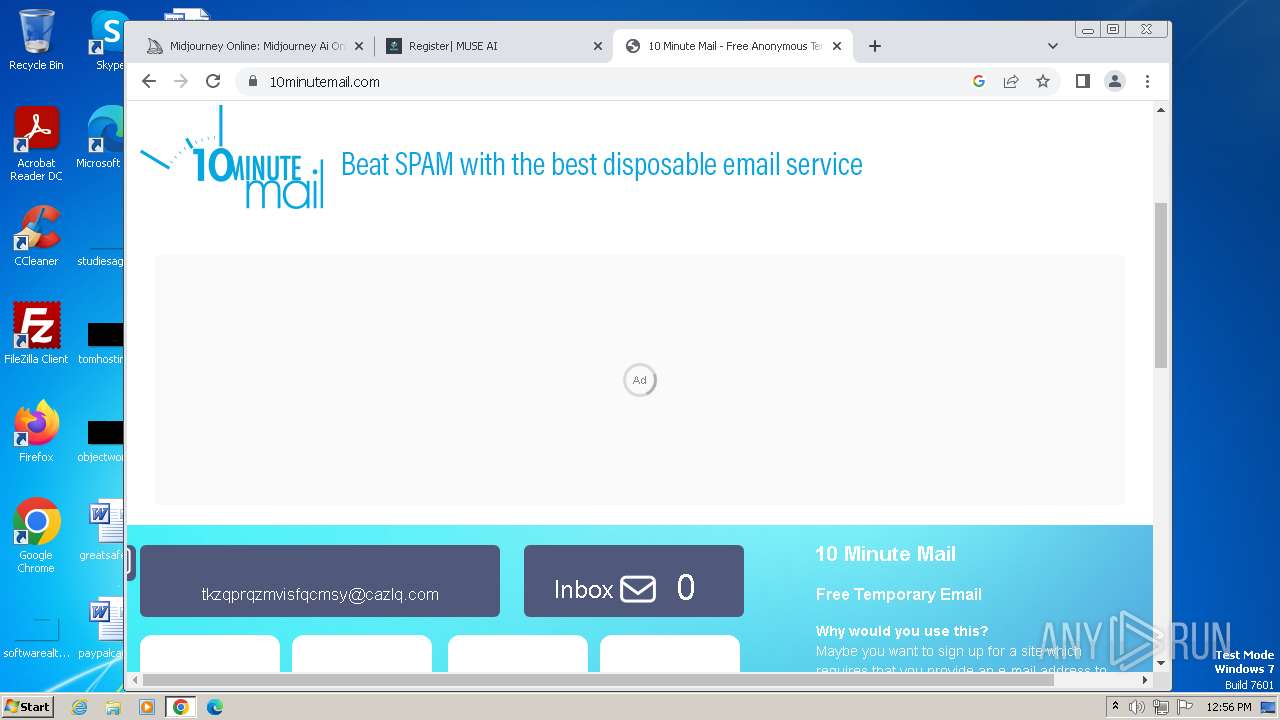The height and width of the screenshot is (720, 1280).
Task: Go back with Chrome's back arrow
Action: (149, 82)
